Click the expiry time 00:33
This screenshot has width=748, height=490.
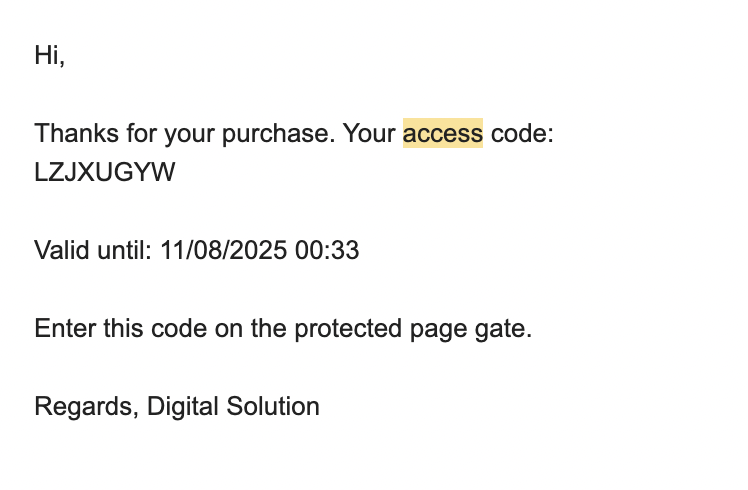point(327,250)
